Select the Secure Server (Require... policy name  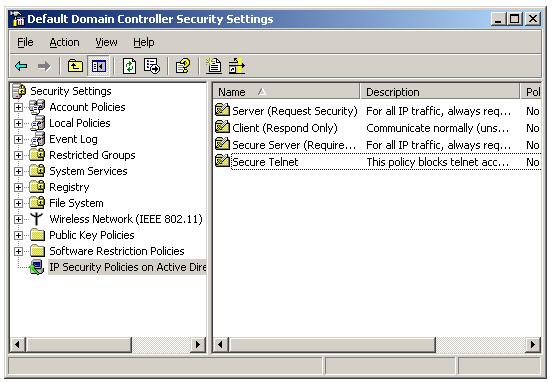(294, 145)
